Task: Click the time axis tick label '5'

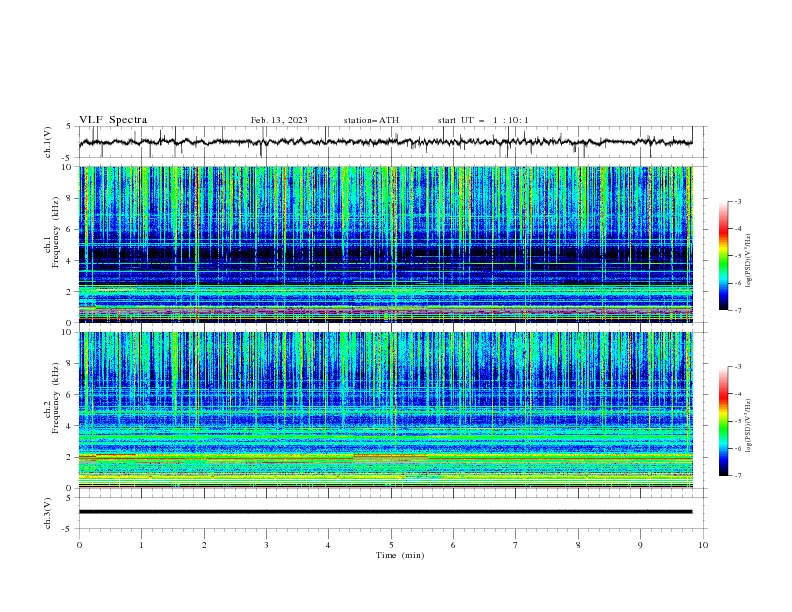Action: 391,545
